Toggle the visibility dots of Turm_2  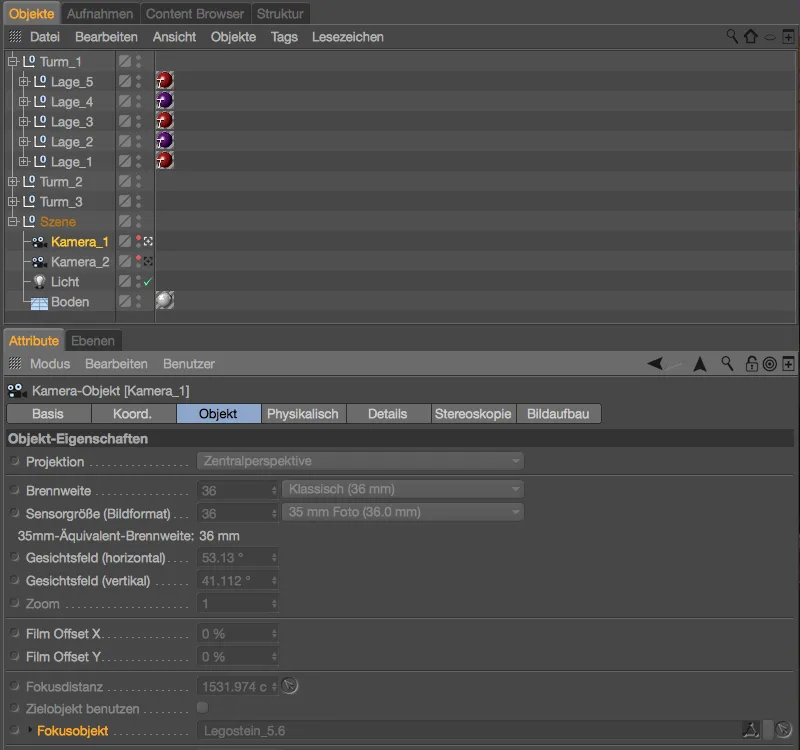point(139,181)
